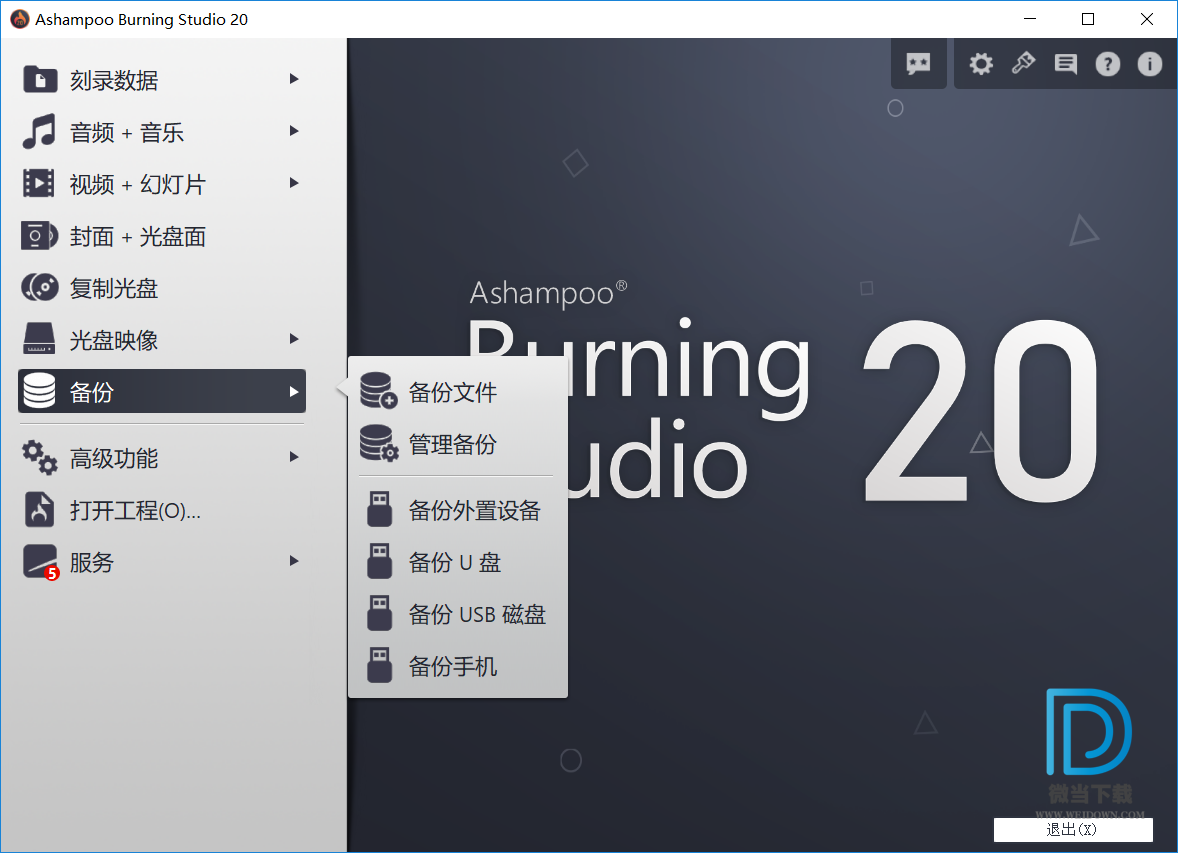Screen dimensions: 1178x853
Task: Click the 备份手机 device icon
Action: pyautogui.click(x=379, y=666)
